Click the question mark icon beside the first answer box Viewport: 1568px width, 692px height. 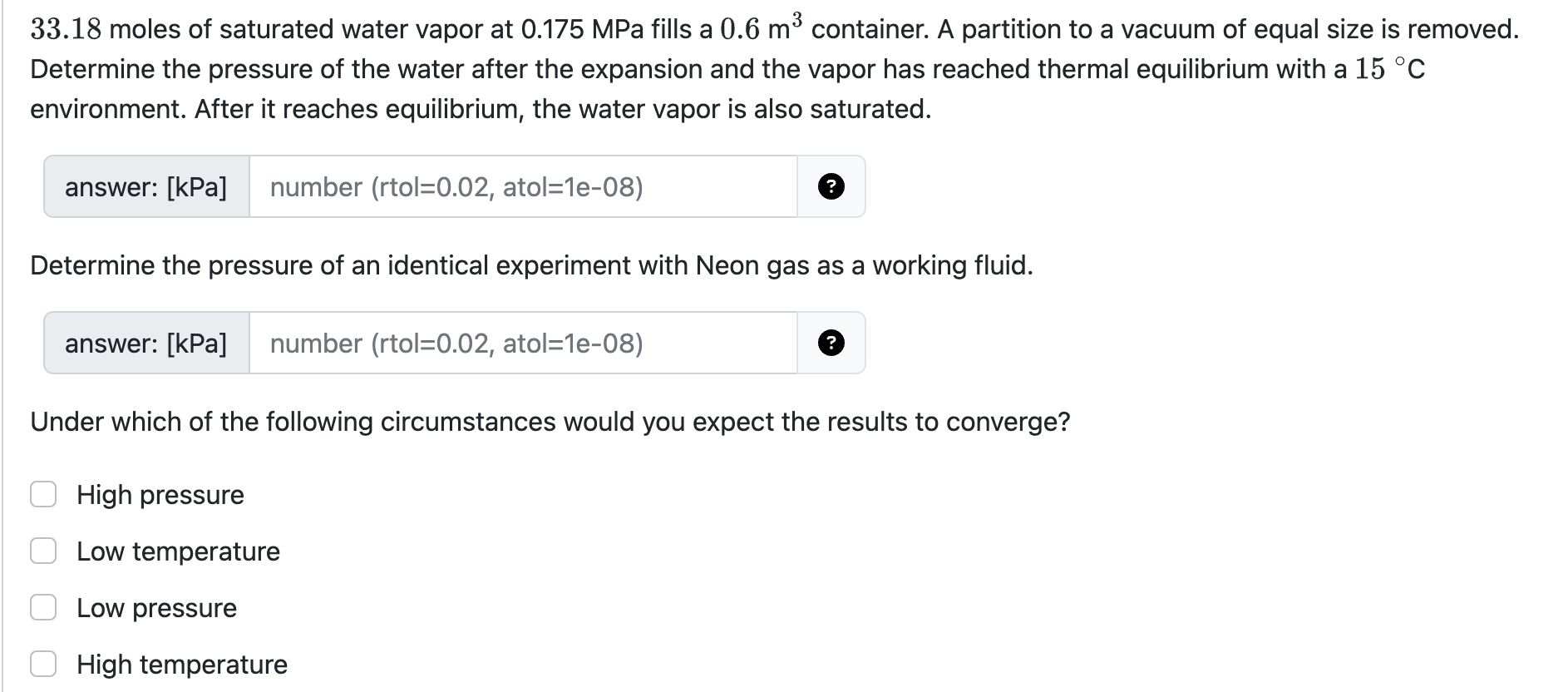point(832,187)
